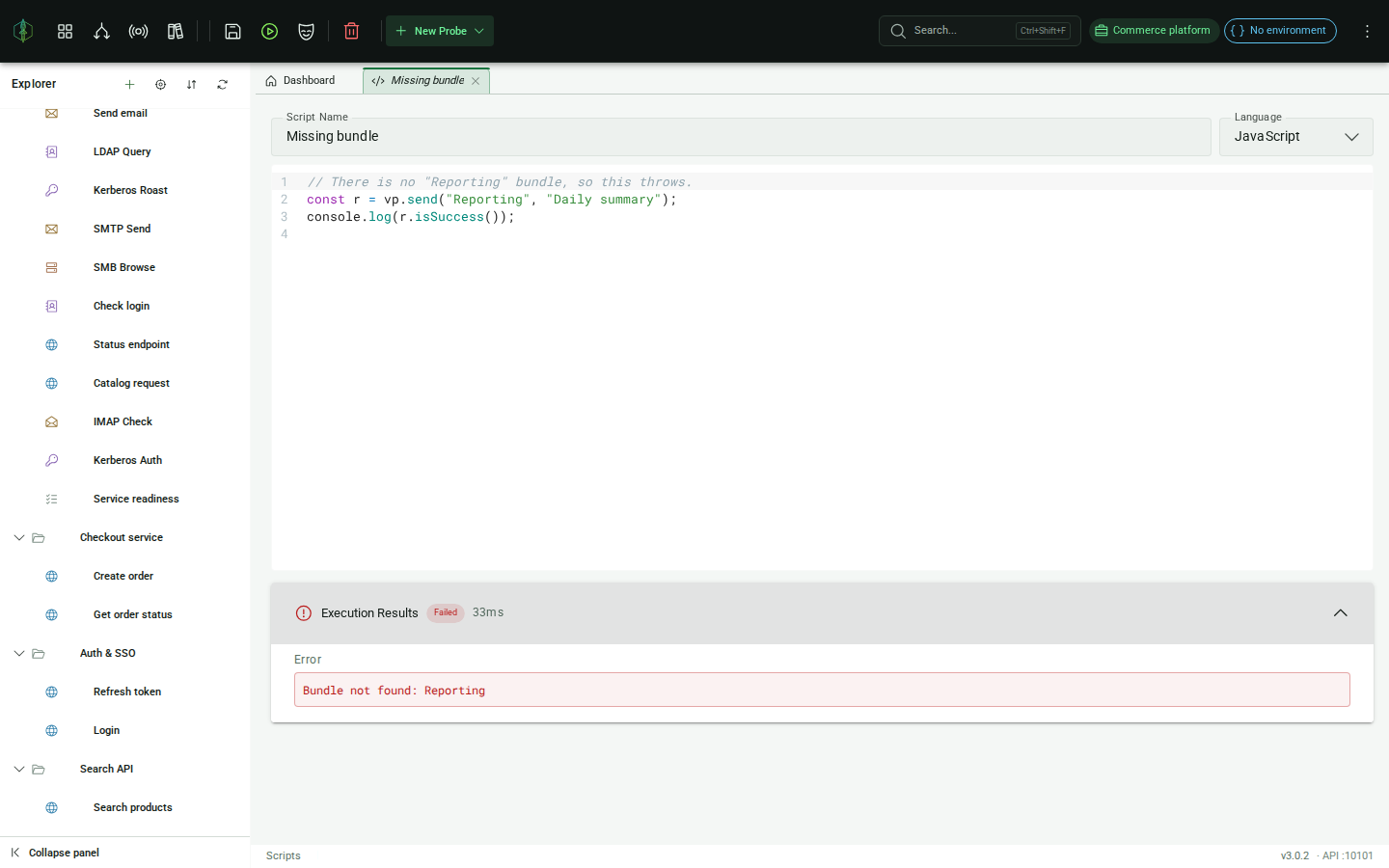Click the Commerce platform project button
This screenshot has height=868, width=1389.
click(x=1154, y=31)
